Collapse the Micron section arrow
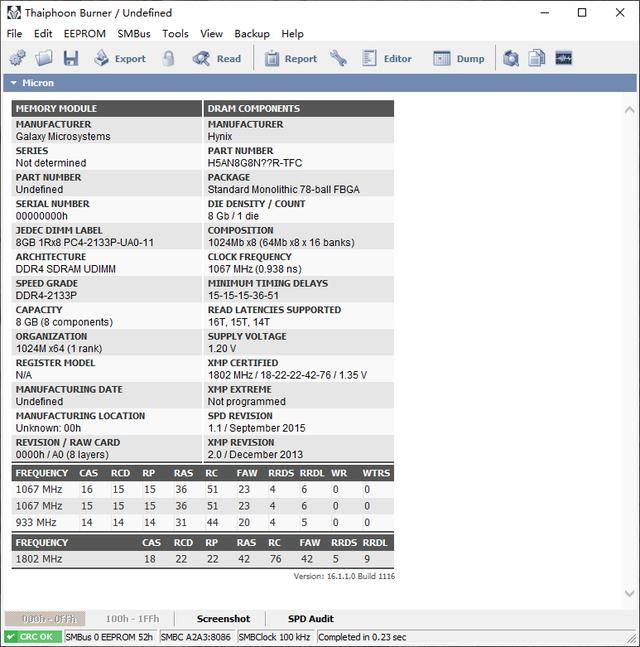Viewport: 640px width, 647px height. (x=14, y=83)
